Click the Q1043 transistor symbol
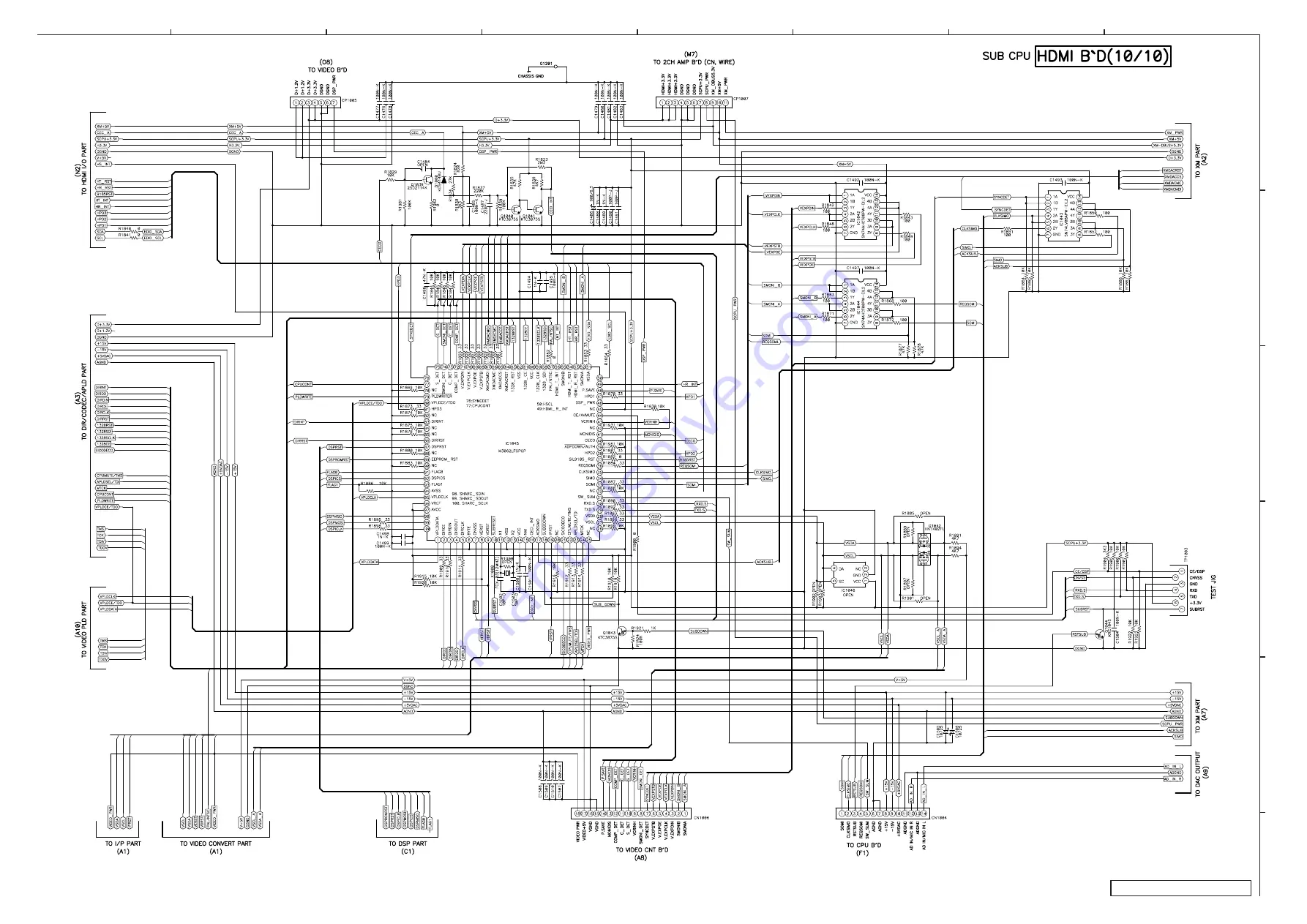The width and height of the screenshot is (1307, 924). coord(622,631)
